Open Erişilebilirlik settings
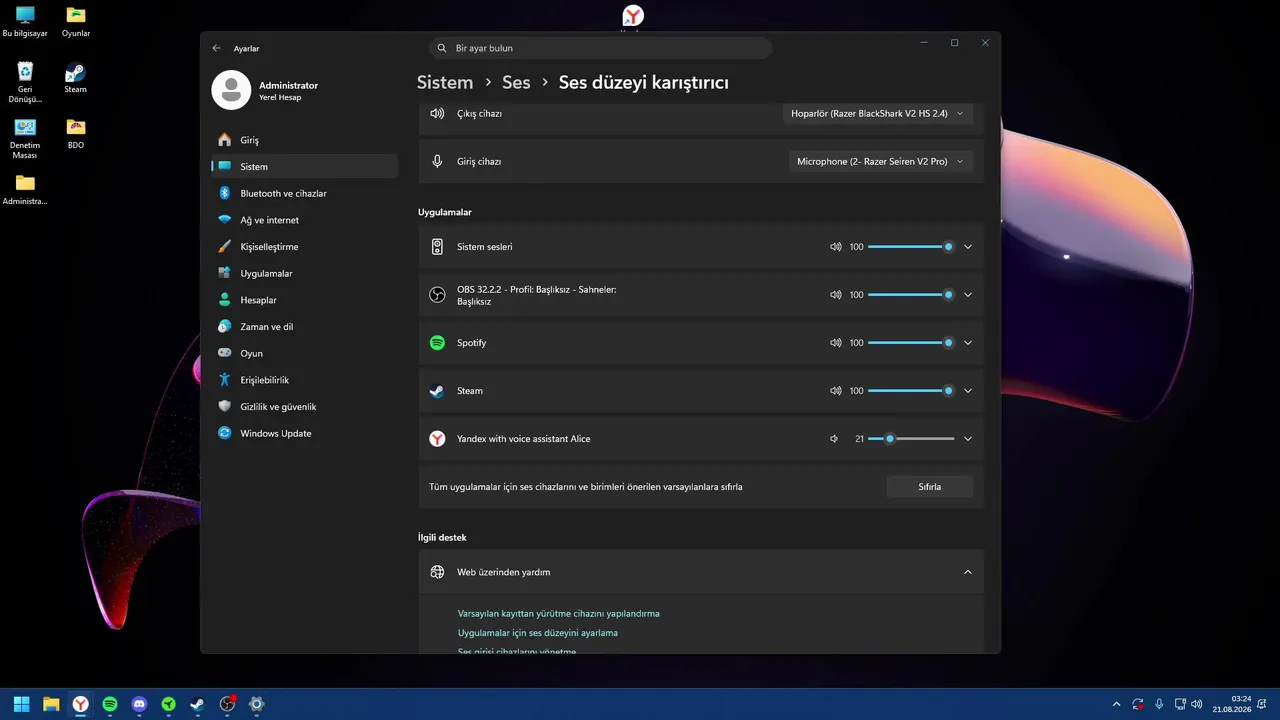The width and height of the screenshot is (1280, 720). (305, 380)
